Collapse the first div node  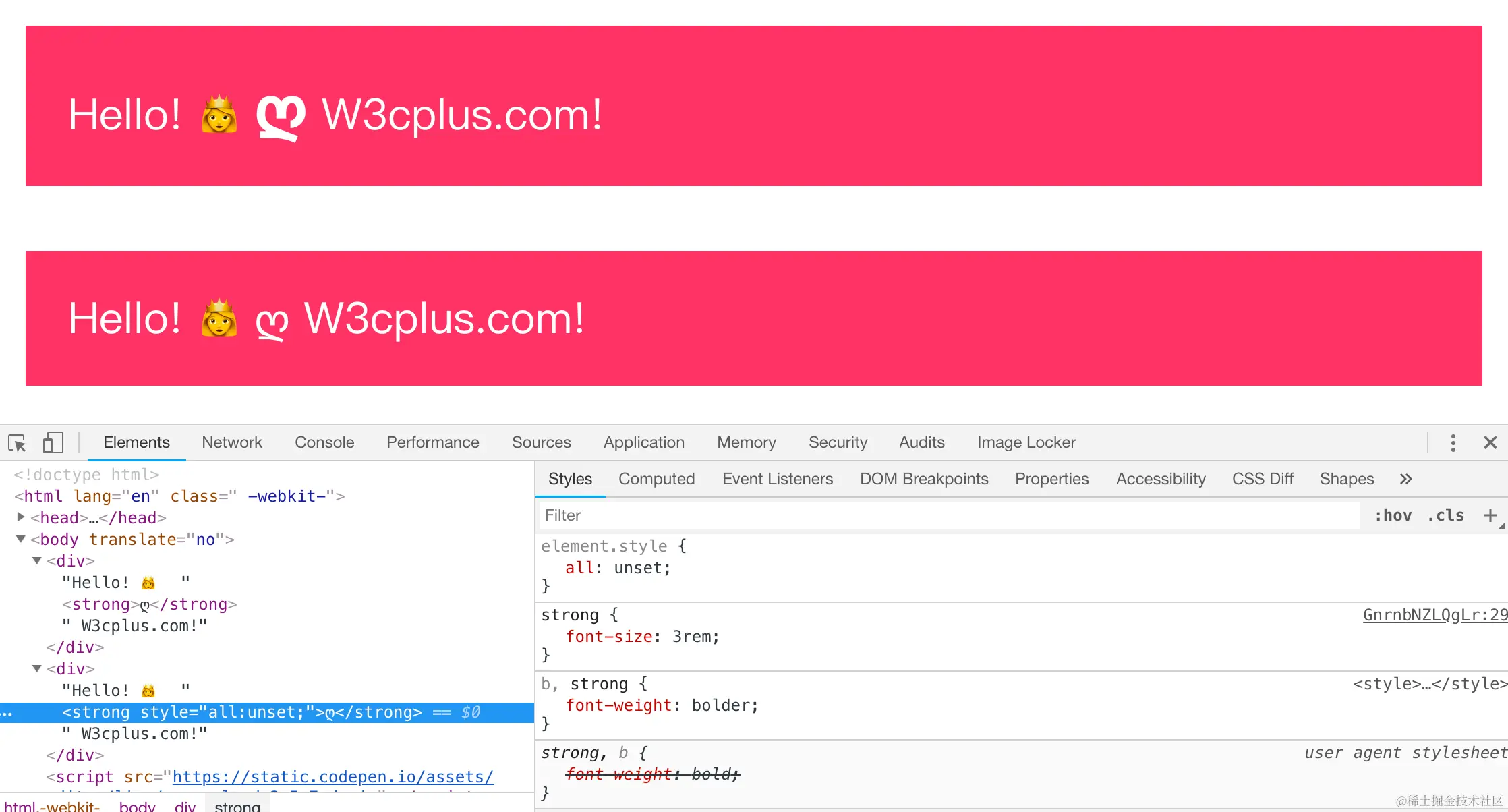[x=37, y=560]
